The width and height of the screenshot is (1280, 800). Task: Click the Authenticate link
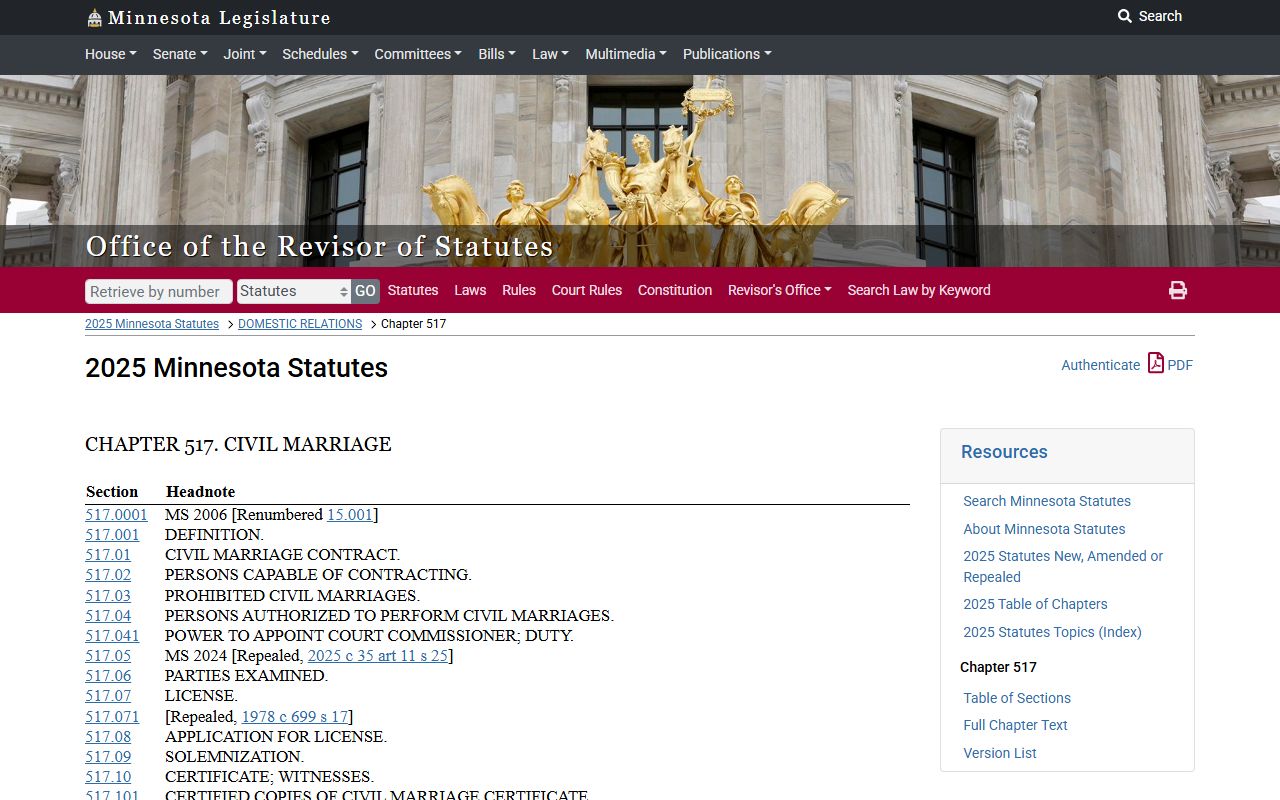tap(1100, 365)
